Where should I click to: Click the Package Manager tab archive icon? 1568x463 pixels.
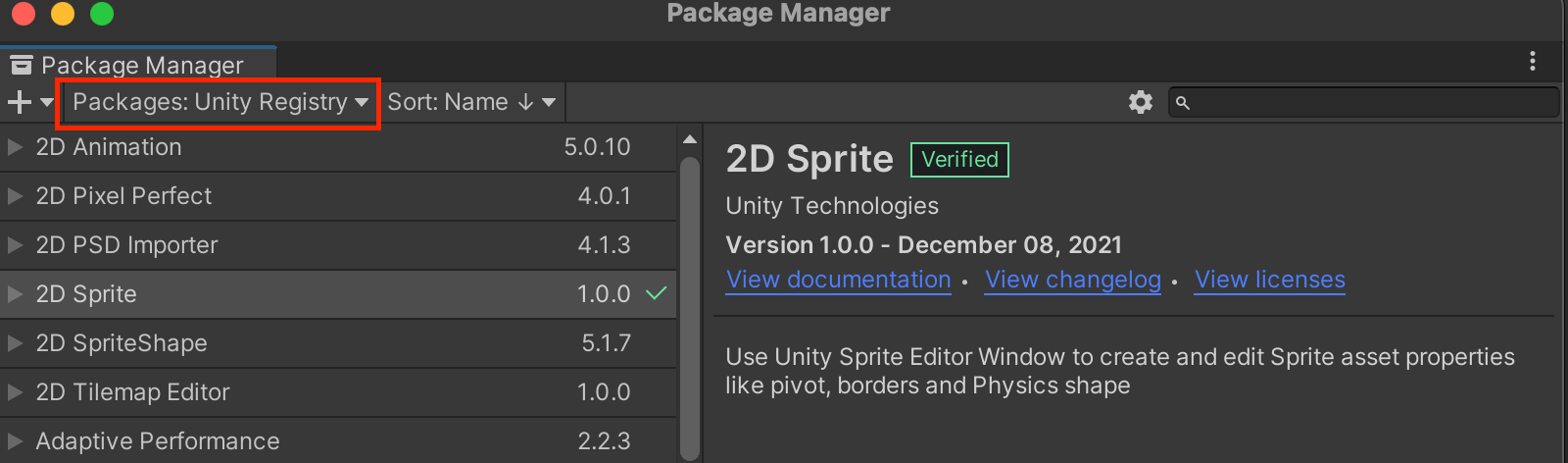[21, 66]
